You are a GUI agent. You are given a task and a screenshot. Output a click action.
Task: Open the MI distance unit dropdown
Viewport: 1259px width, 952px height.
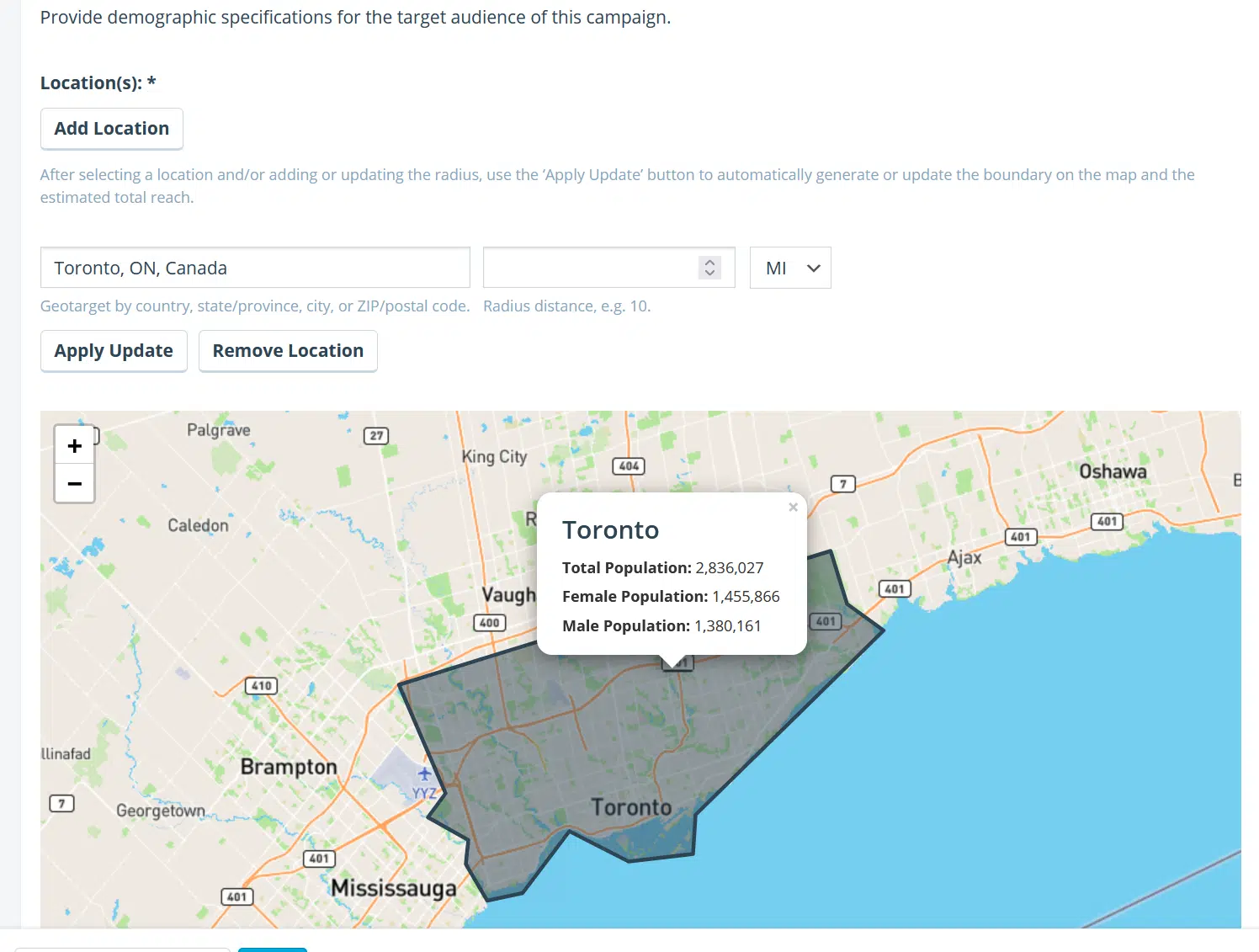pos(790,268)
